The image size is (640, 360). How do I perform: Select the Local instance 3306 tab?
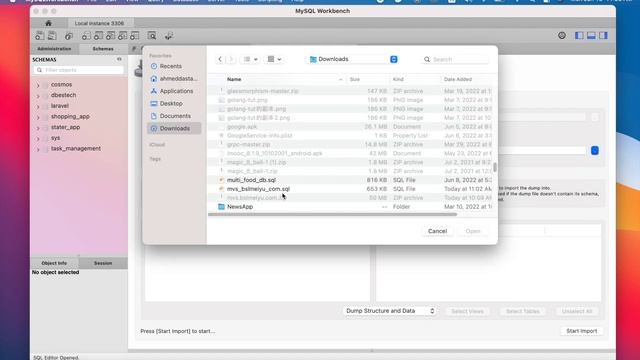(x=99, y=23)
